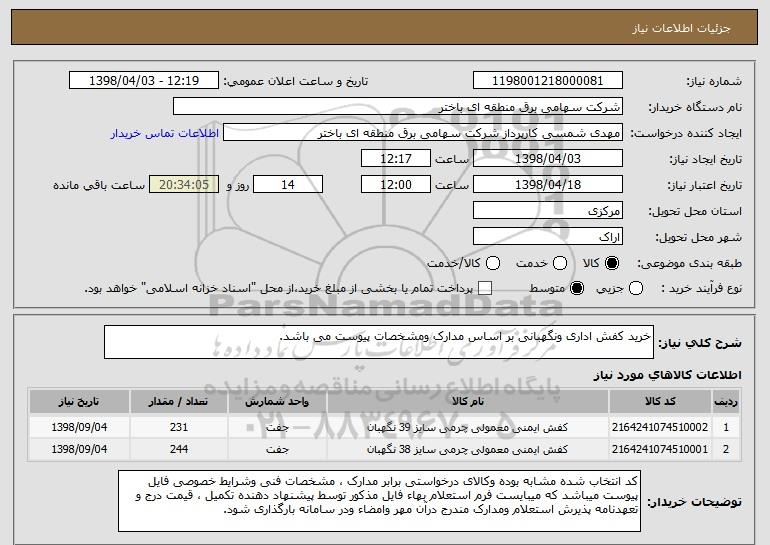The width and height of the screenshot is (770, 545).
Task: Click the ردیف column header
Action: 726,402
